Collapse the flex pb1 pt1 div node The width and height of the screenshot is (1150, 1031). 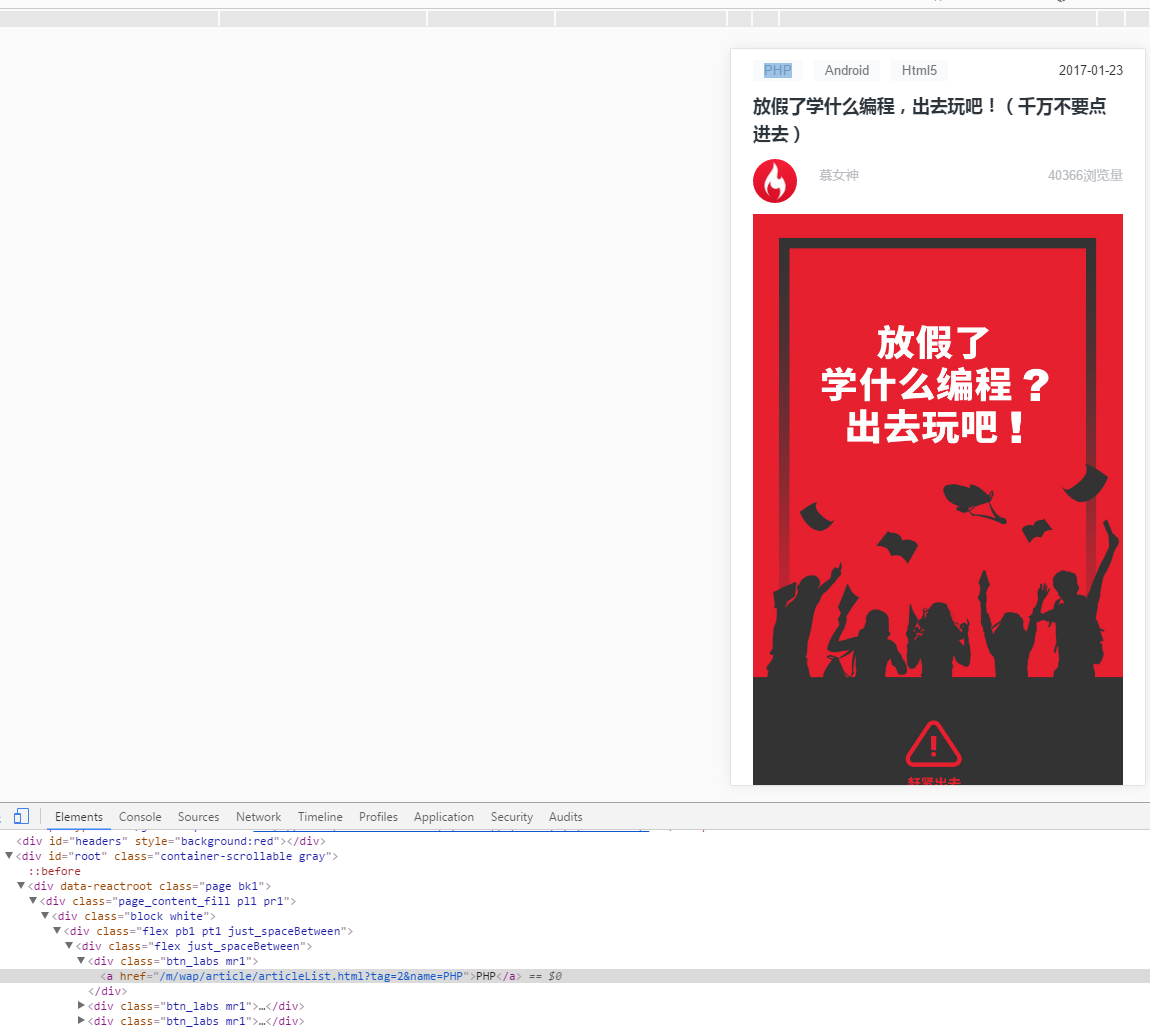coord(56,931)
